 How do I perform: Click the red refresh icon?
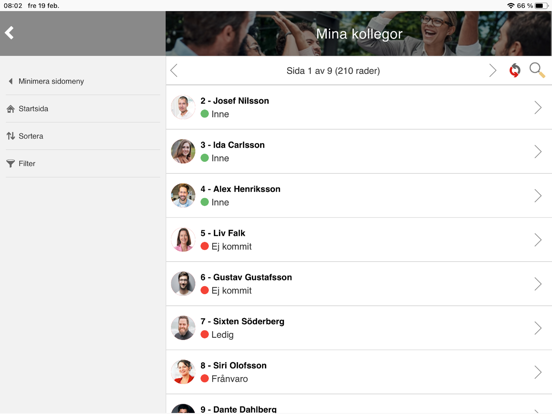(514, 70)
